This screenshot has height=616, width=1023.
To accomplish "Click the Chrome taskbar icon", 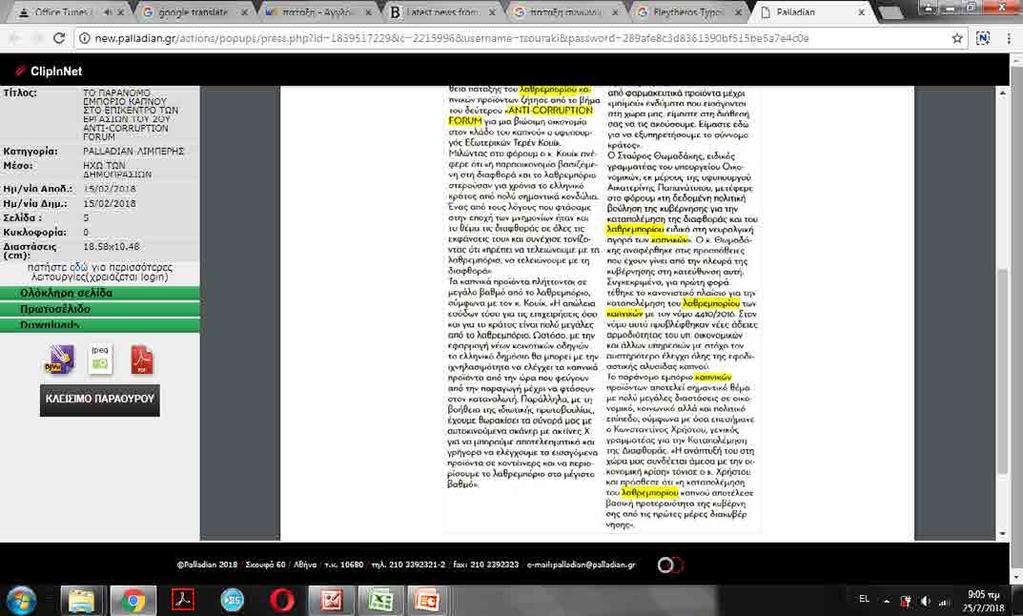I will [x=132, y=600].
